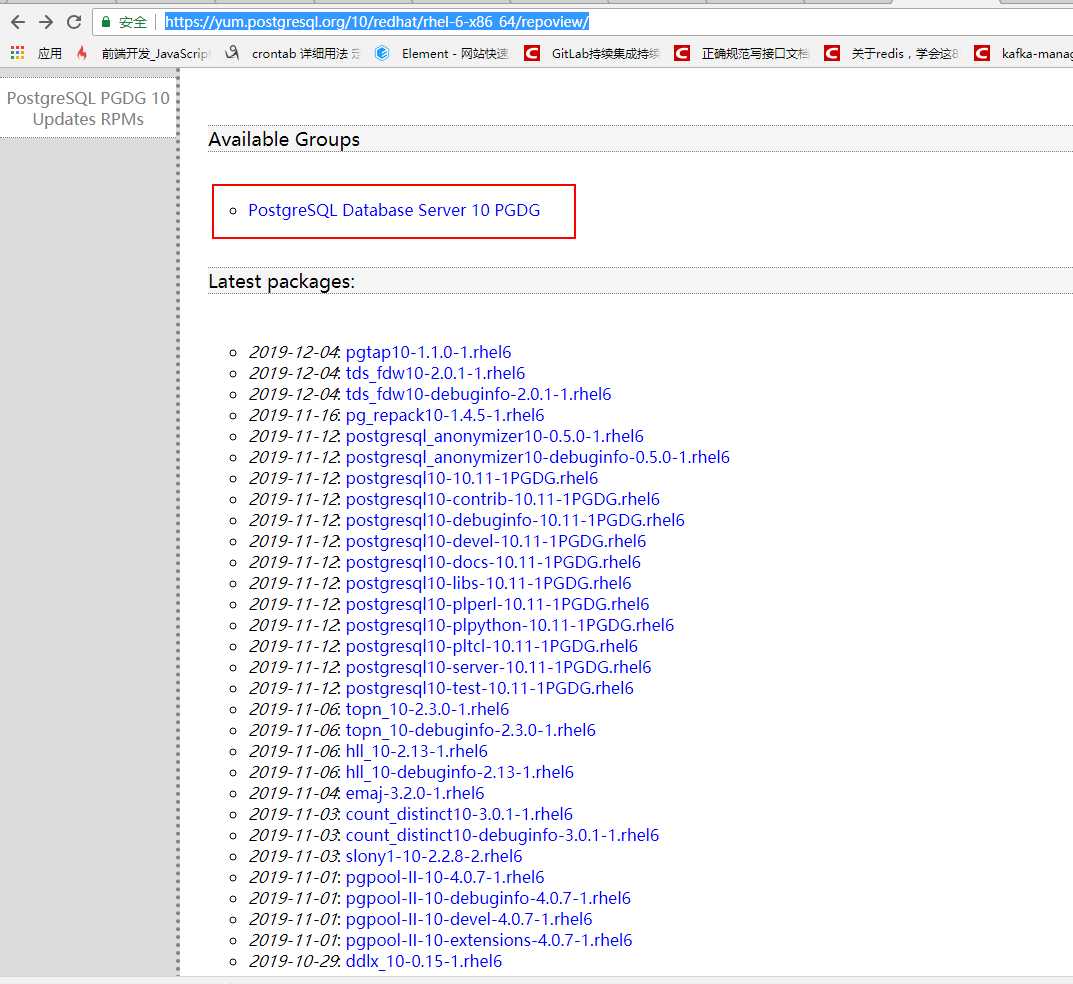1073x984 pixels.
Task: Click the 2019-11-04 date text
Action: pyautogui.click(x=295, y=793)
